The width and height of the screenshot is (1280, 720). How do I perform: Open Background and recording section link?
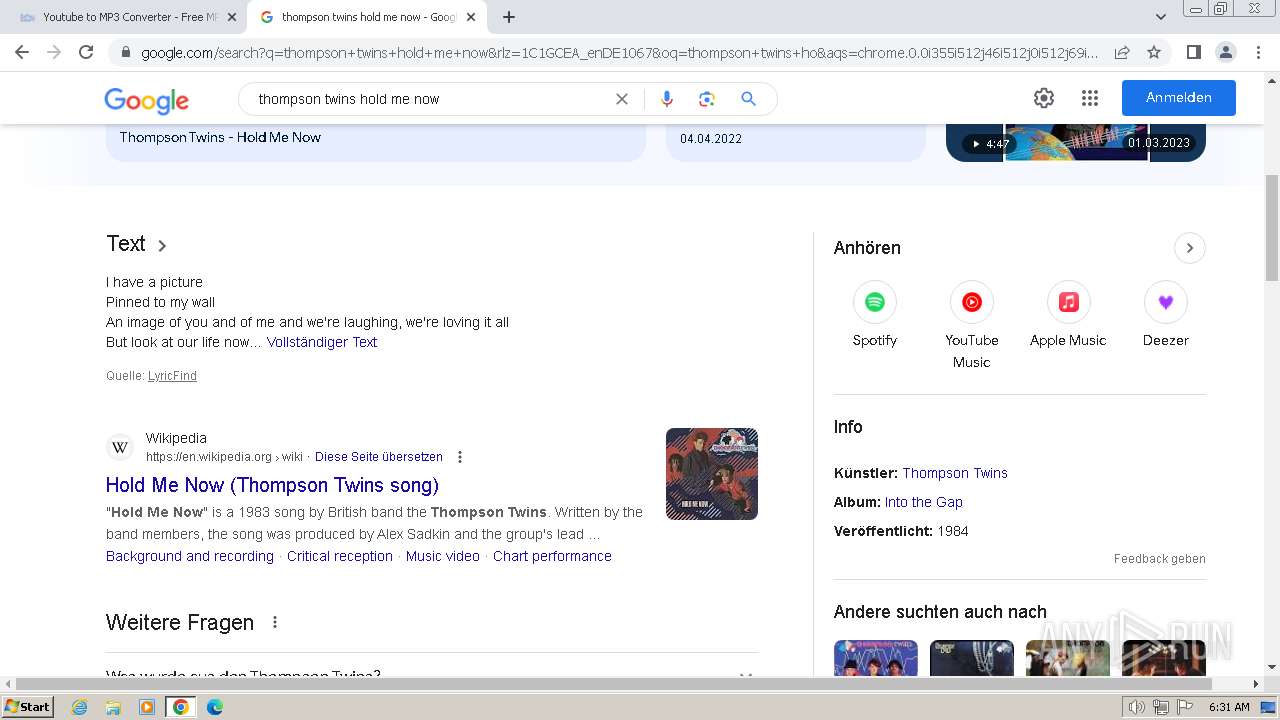tap(190, 556)
